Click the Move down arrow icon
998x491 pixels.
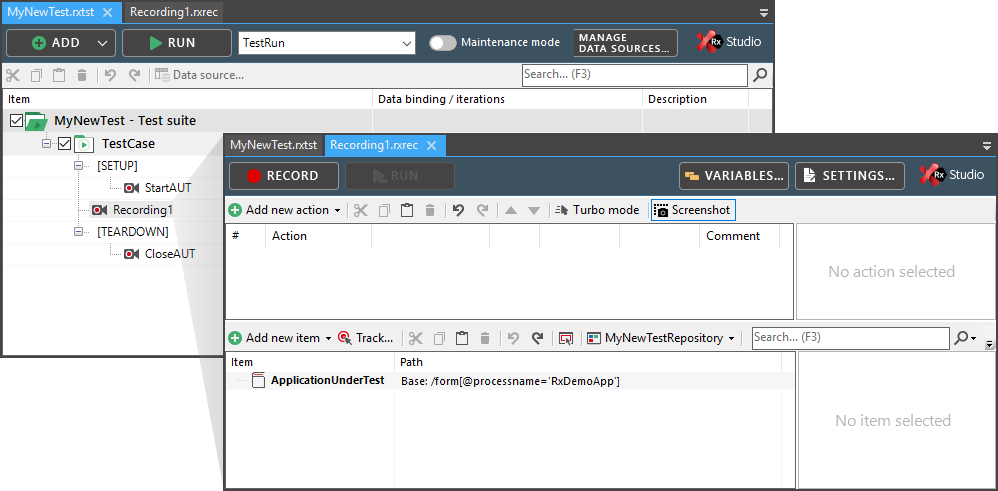[x=534, y=211]
